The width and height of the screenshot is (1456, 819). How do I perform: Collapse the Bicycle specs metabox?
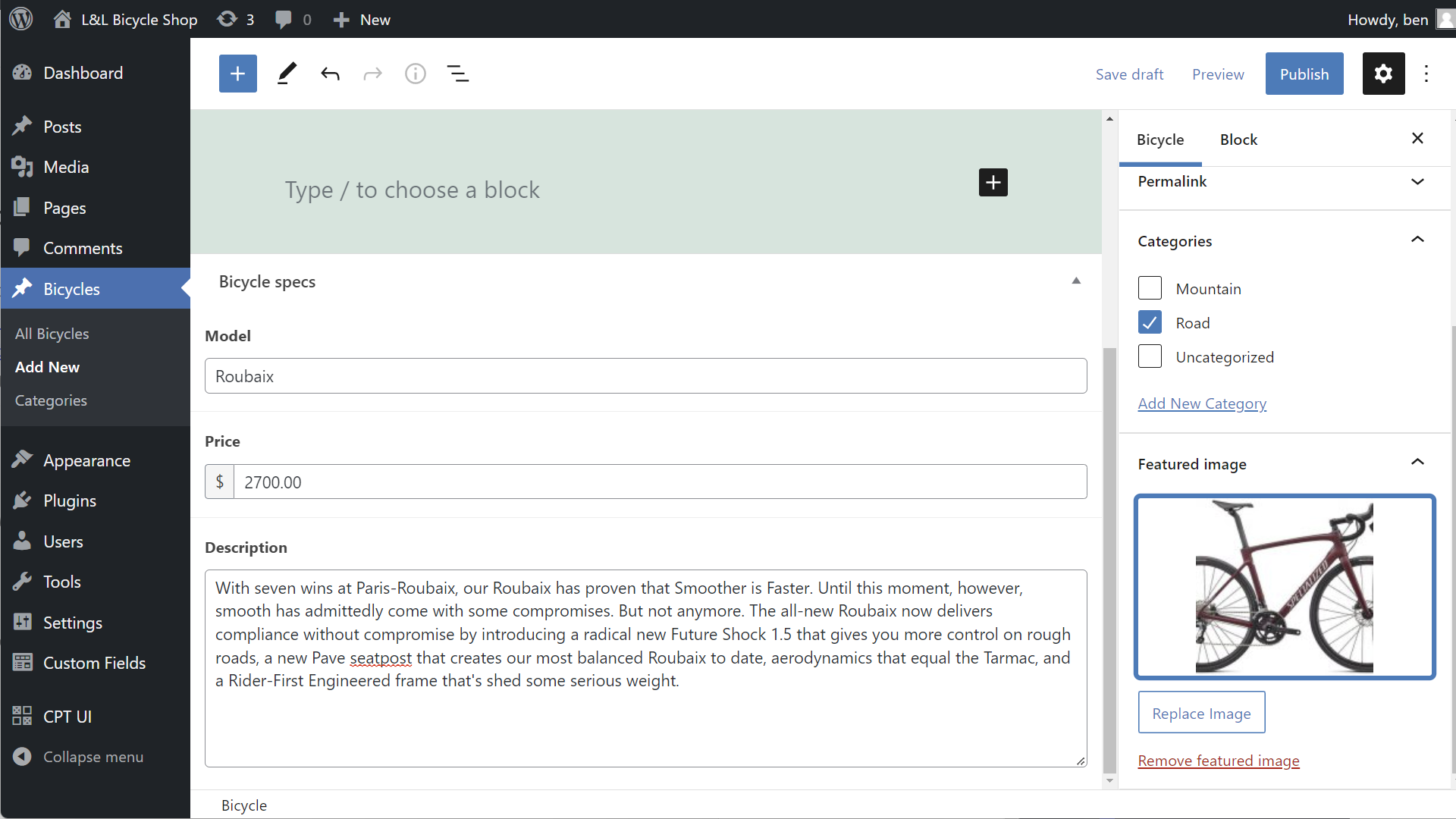[1075, 281]
